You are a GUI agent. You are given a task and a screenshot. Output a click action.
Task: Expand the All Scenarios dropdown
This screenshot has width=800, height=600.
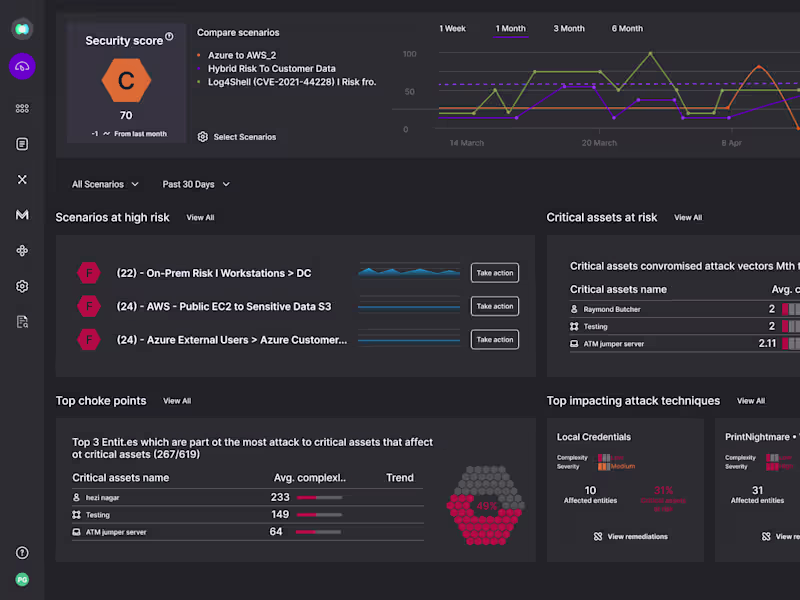(x=104, y=184)
